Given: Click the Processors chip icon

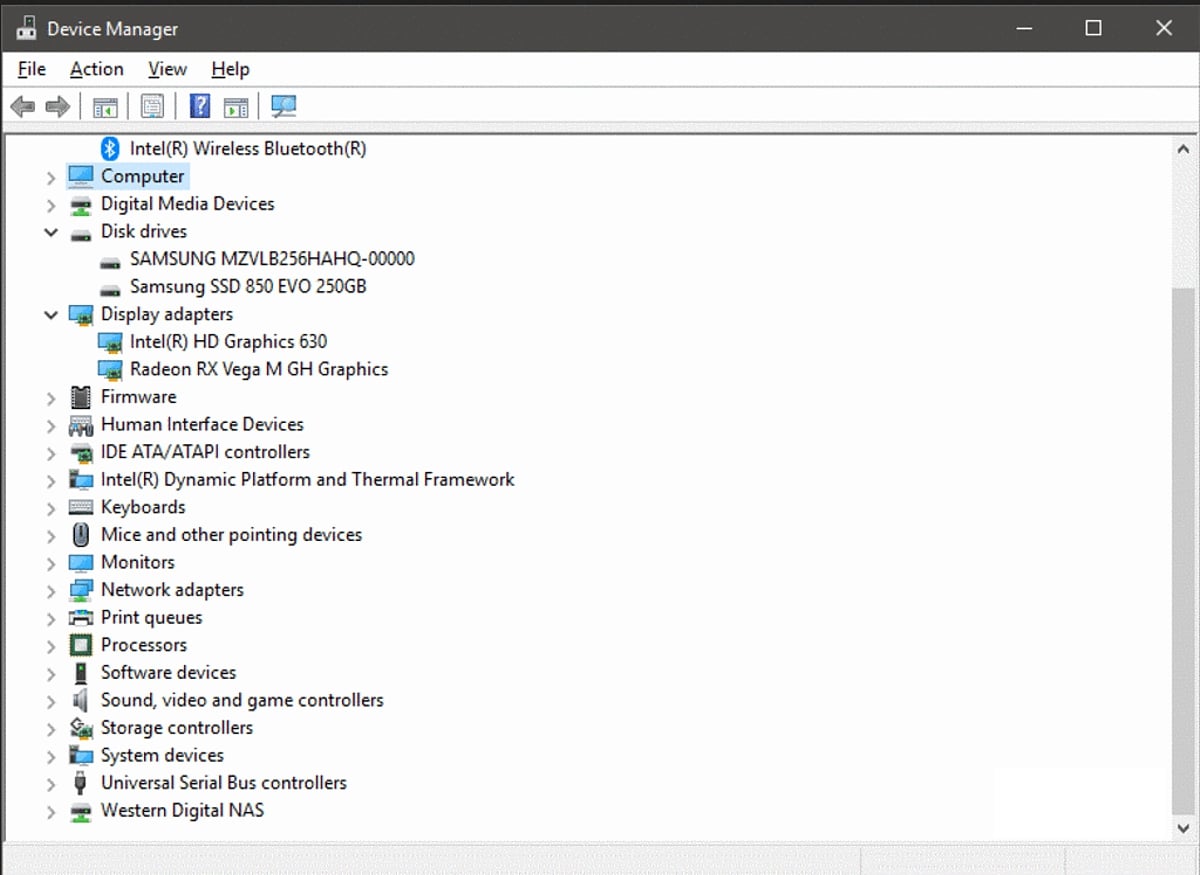Looking at the screenshot, I should click(x=81, y=645).
